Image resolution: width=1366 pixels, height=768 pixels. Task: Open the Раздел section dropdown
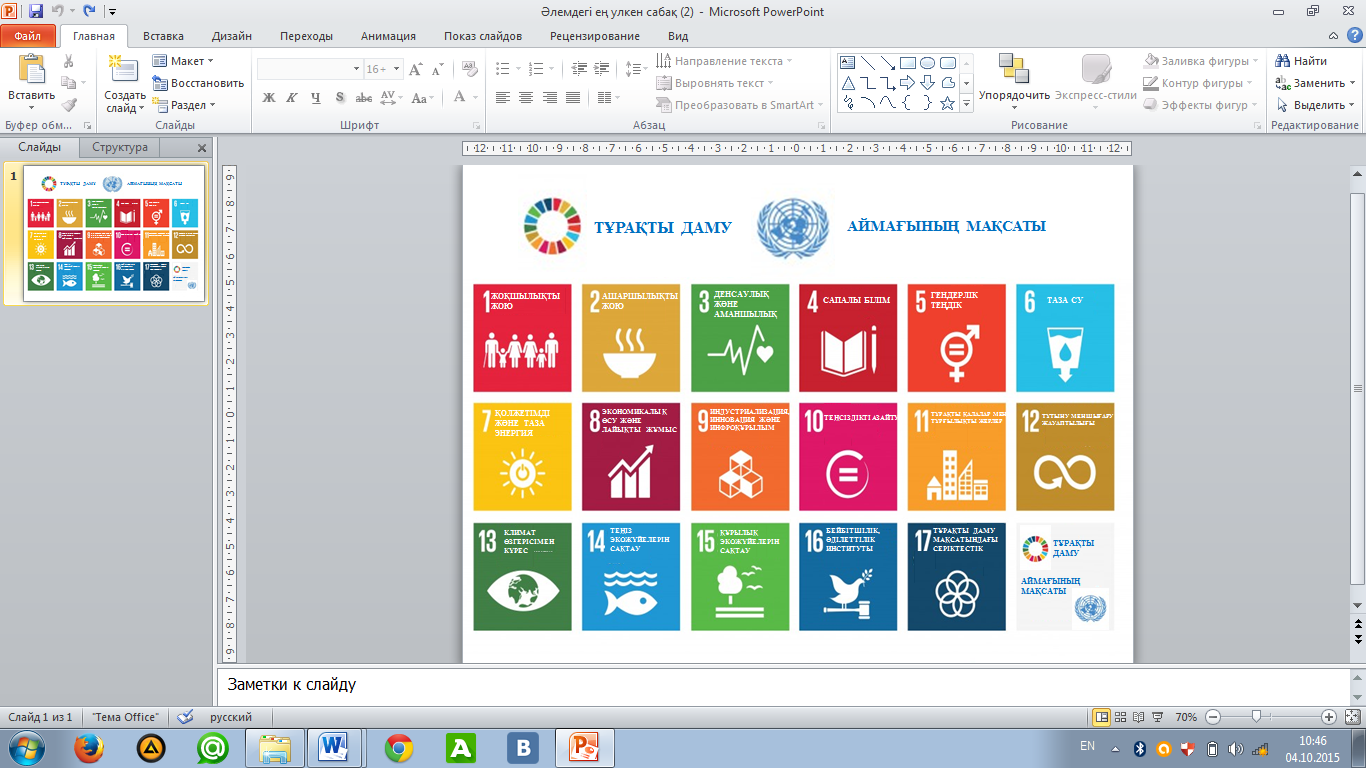184,105
